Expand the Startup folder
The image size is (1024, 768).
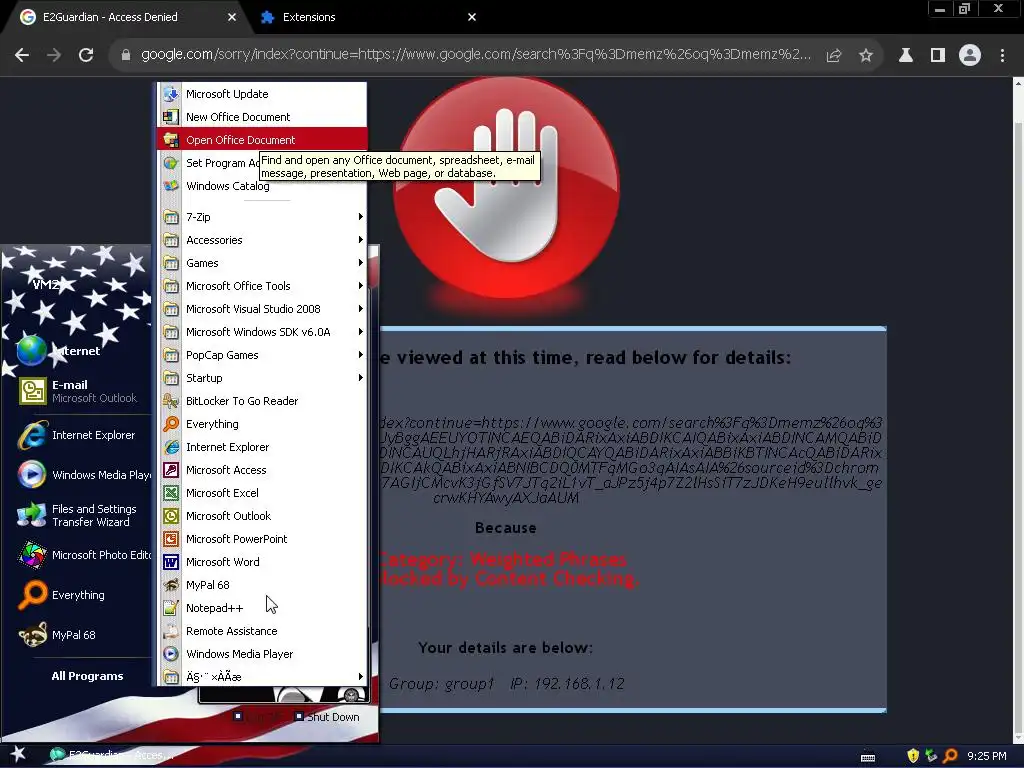tap(261, 378)
